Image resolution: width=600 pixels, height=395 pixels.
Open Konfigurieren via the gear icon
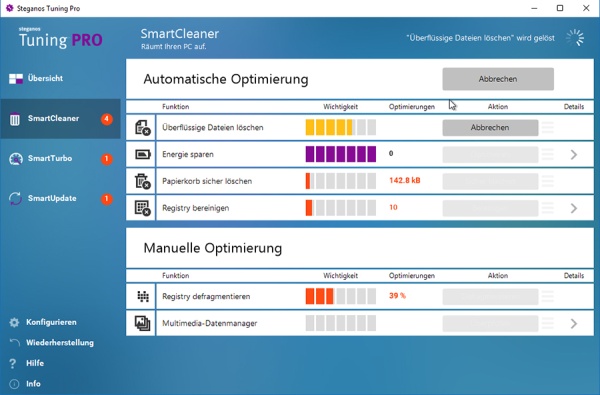(x=14, y=322)
